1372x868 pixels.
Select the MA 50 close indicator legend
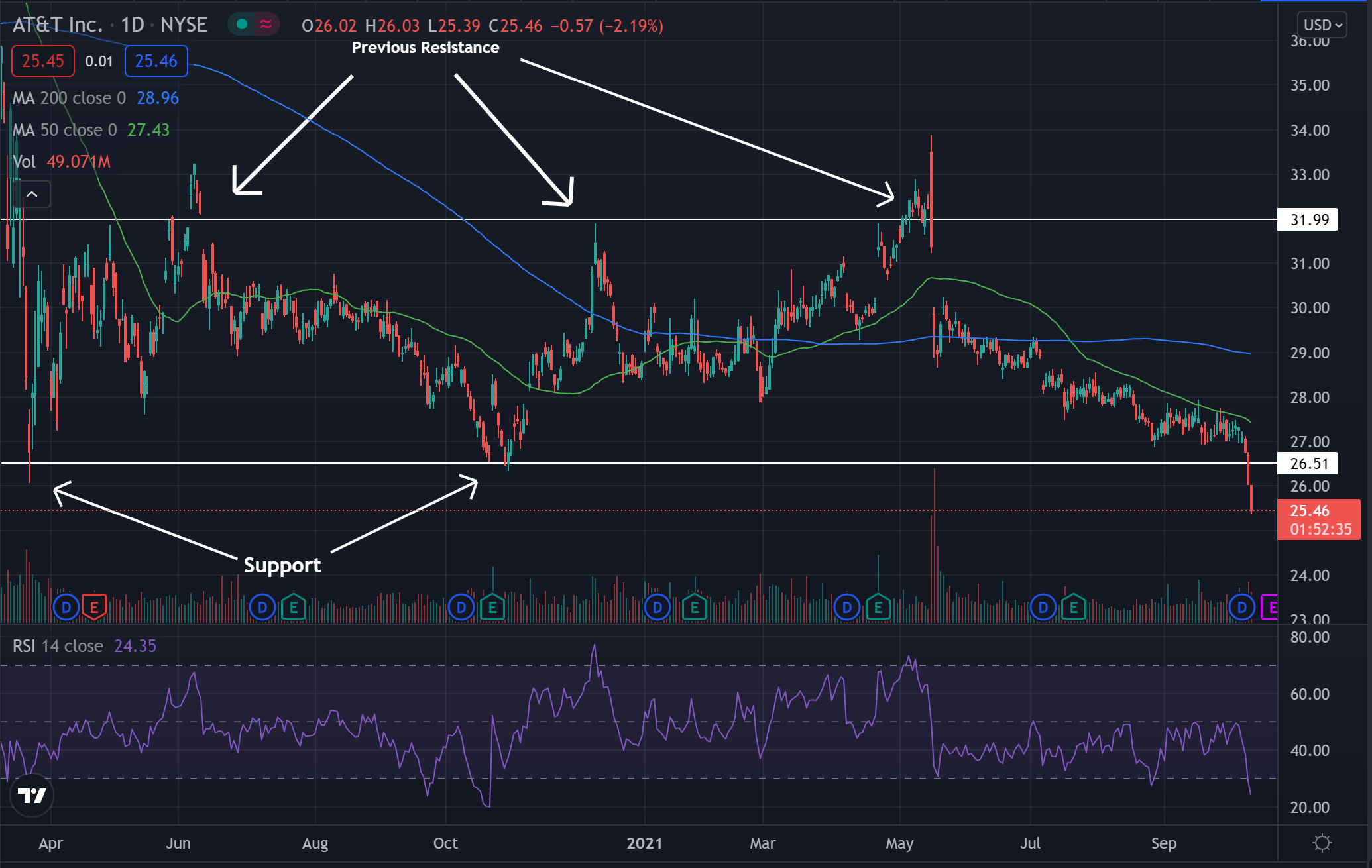coord(91,130)
